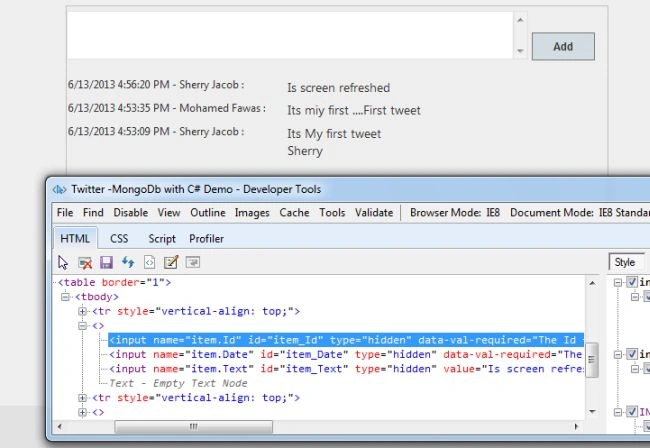Toggle the checkbox next to uppercase IN style rule

(x=631, y=412)
